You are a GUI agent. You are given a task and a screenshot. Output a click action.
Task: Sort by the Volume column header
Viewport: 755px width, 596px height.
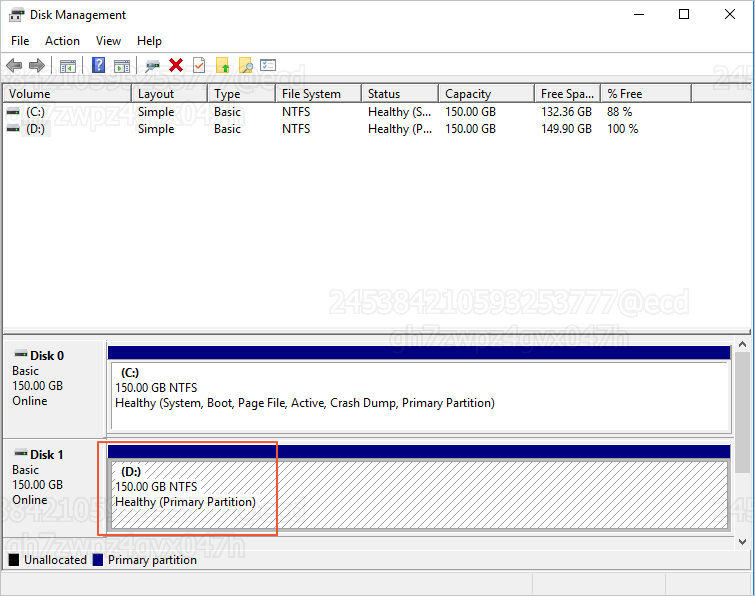(67, 93)
